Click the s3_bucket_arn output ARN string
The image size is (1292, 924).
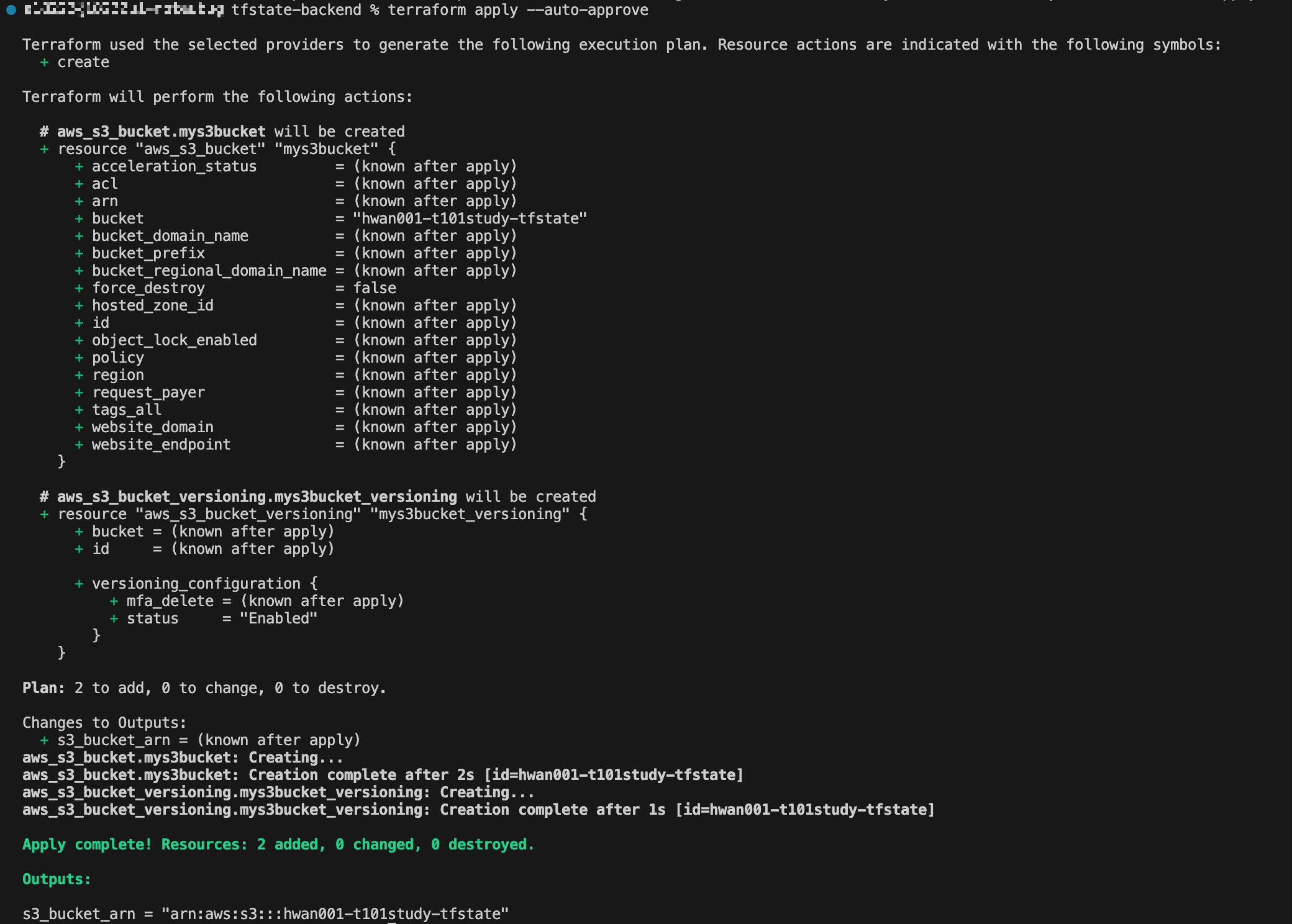(335, 914)
